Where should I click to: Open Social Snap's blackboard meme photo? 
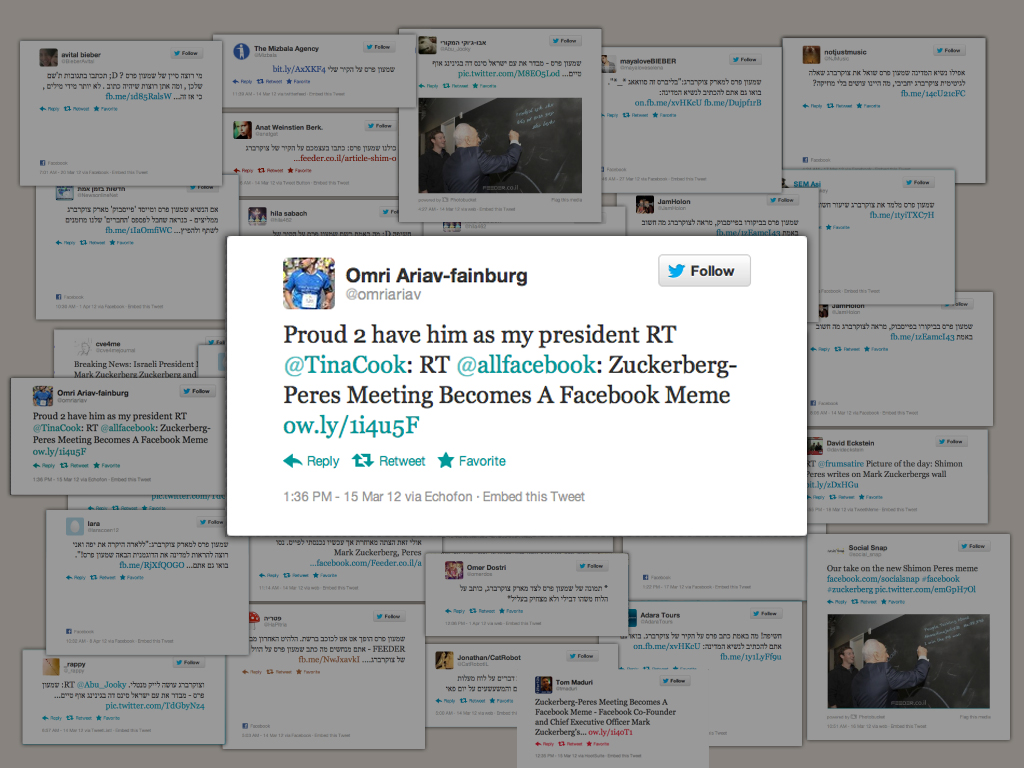908,661
